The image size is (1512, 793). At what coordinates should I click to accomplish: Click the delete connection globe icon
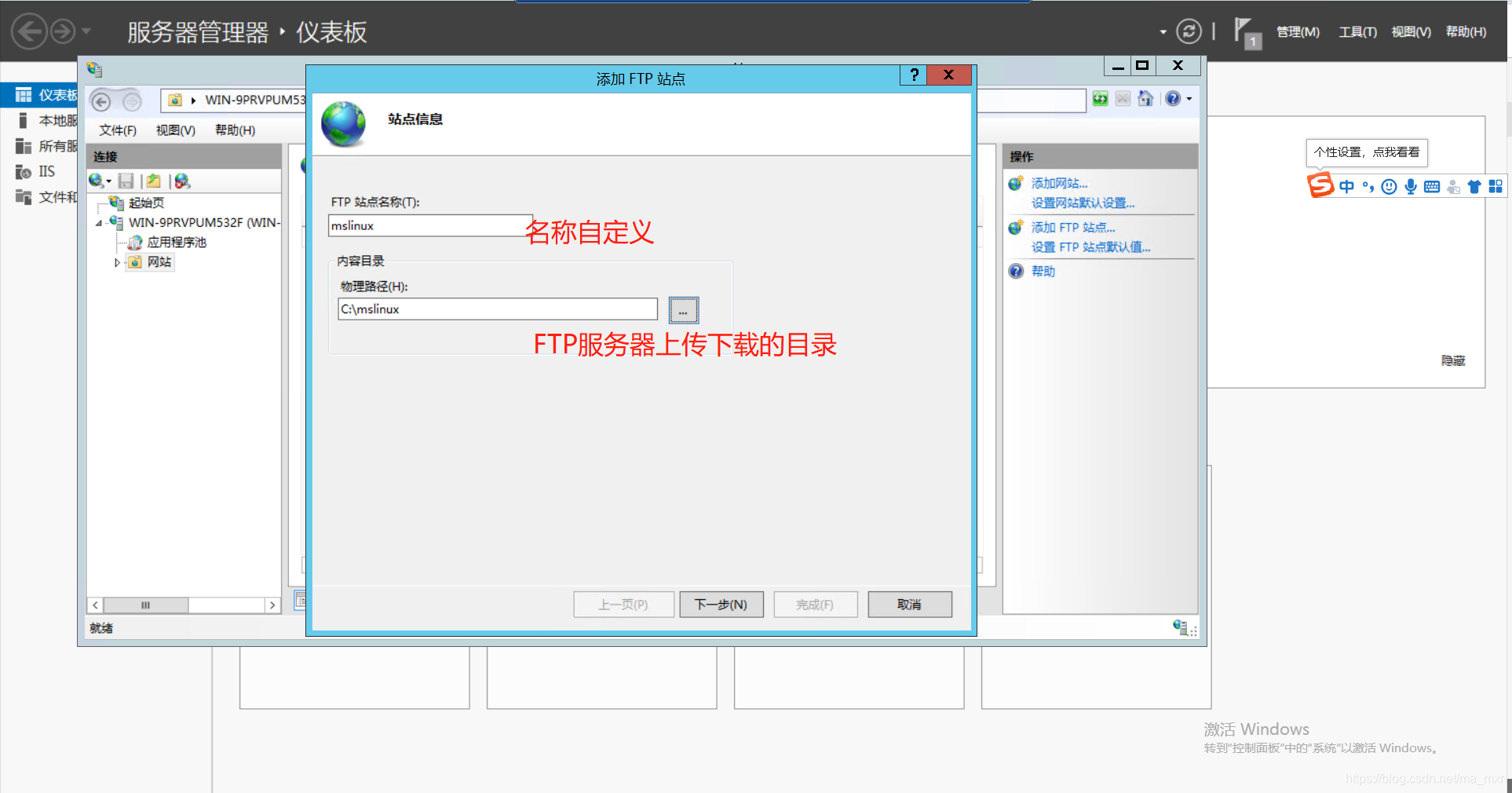182,181
